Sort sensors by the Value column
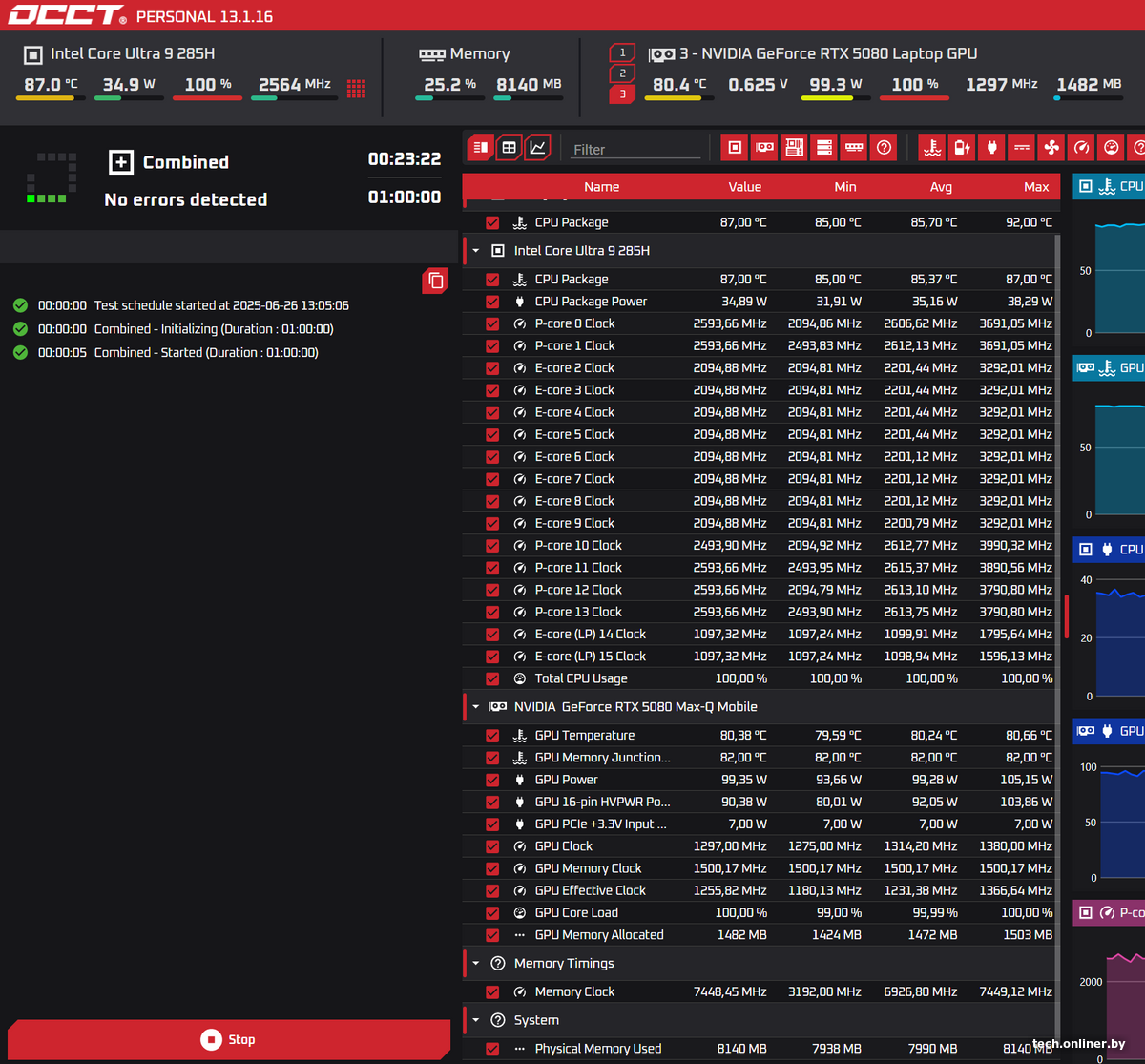Screen dimensions: 1145x1064 point(745,187)
